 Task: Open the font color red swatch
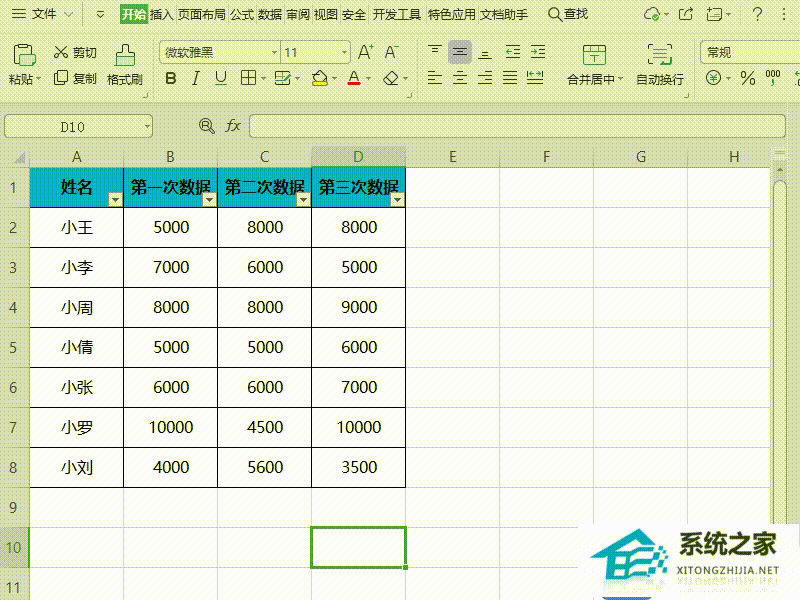click(354, 77)
